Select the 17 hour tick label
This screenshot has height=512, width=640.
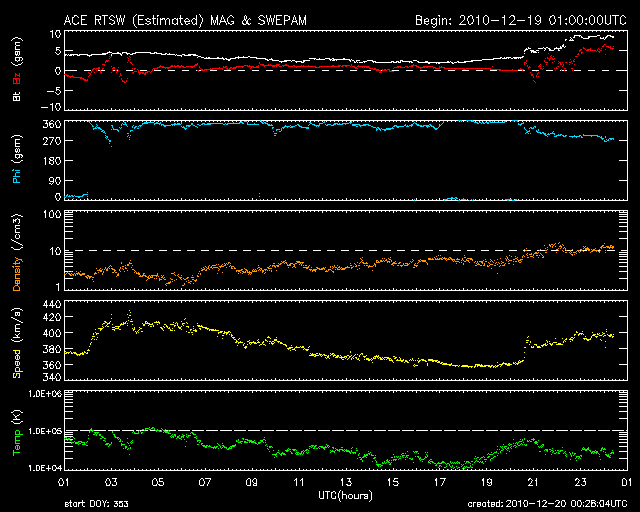click(440, 482)
